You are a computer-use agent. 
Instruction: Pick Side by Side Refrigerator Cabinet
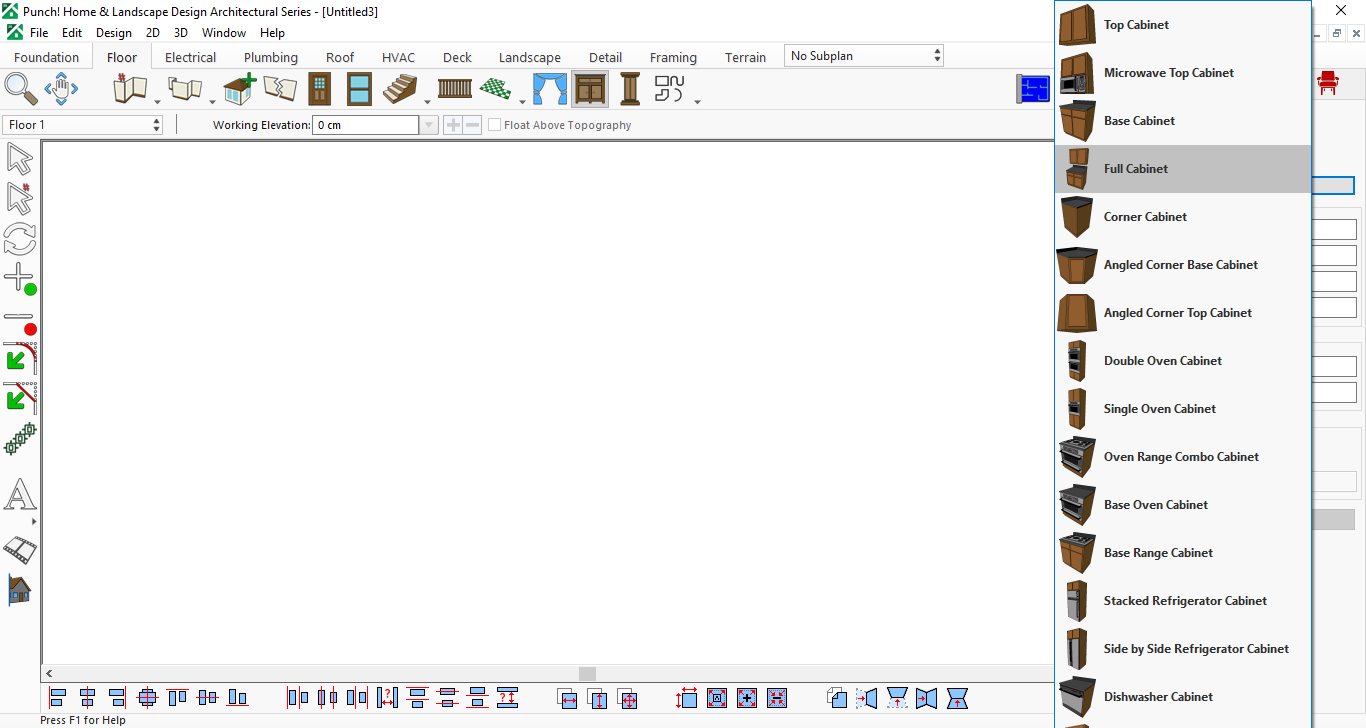[1183, 649]
